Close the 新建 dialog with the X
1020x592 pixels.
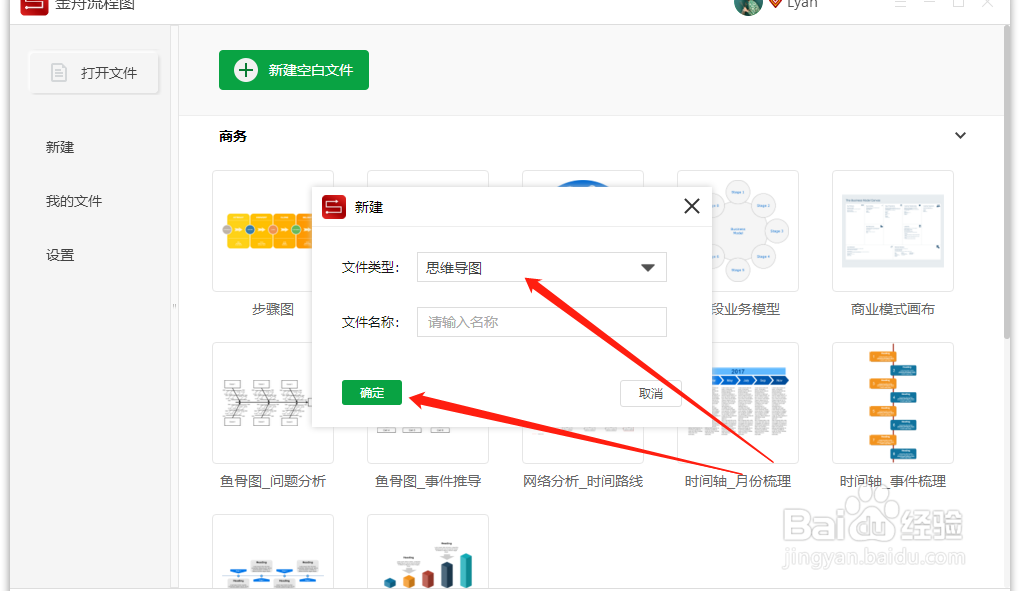click(691, 206)
